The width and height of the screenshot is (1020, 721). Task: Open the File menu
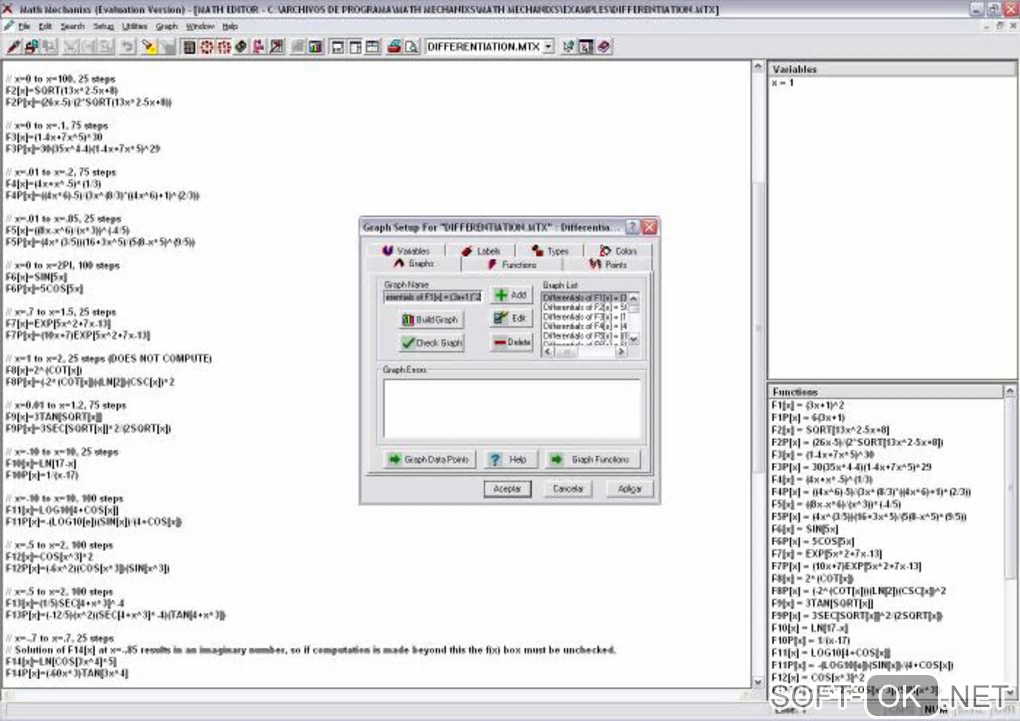pos(24,27)
